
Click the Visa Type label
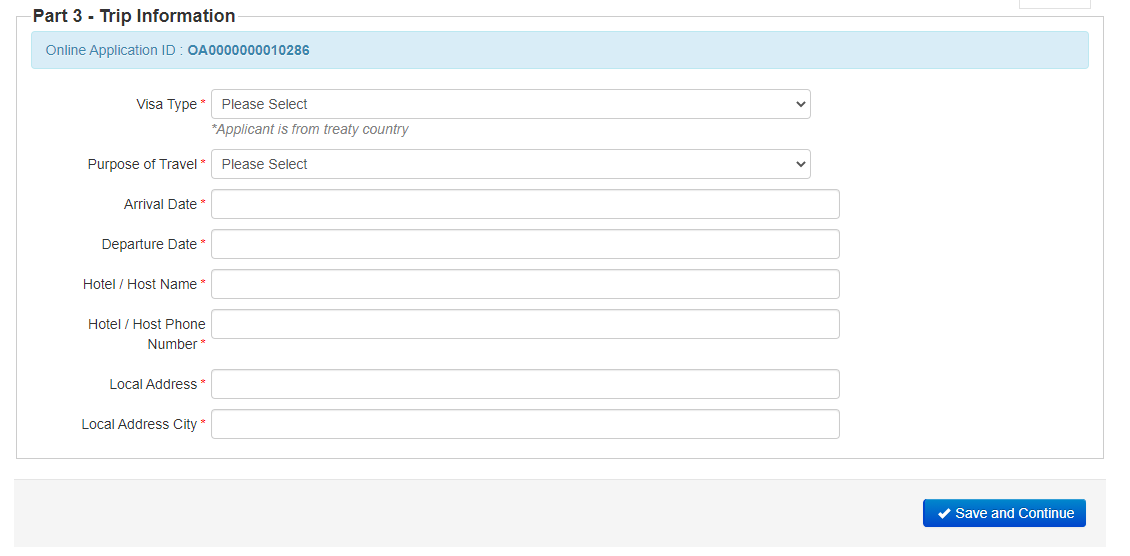click(166, 104)
